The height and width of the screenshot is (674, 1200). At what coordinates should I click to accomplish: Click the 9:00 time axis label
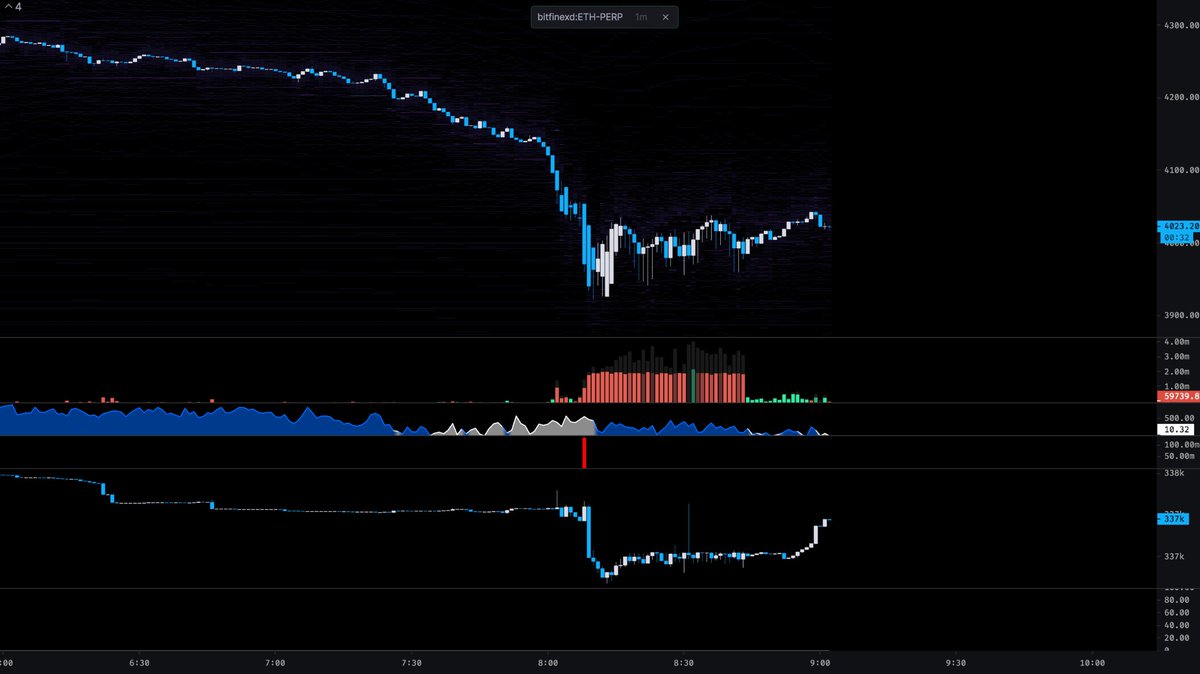(820, 663)
